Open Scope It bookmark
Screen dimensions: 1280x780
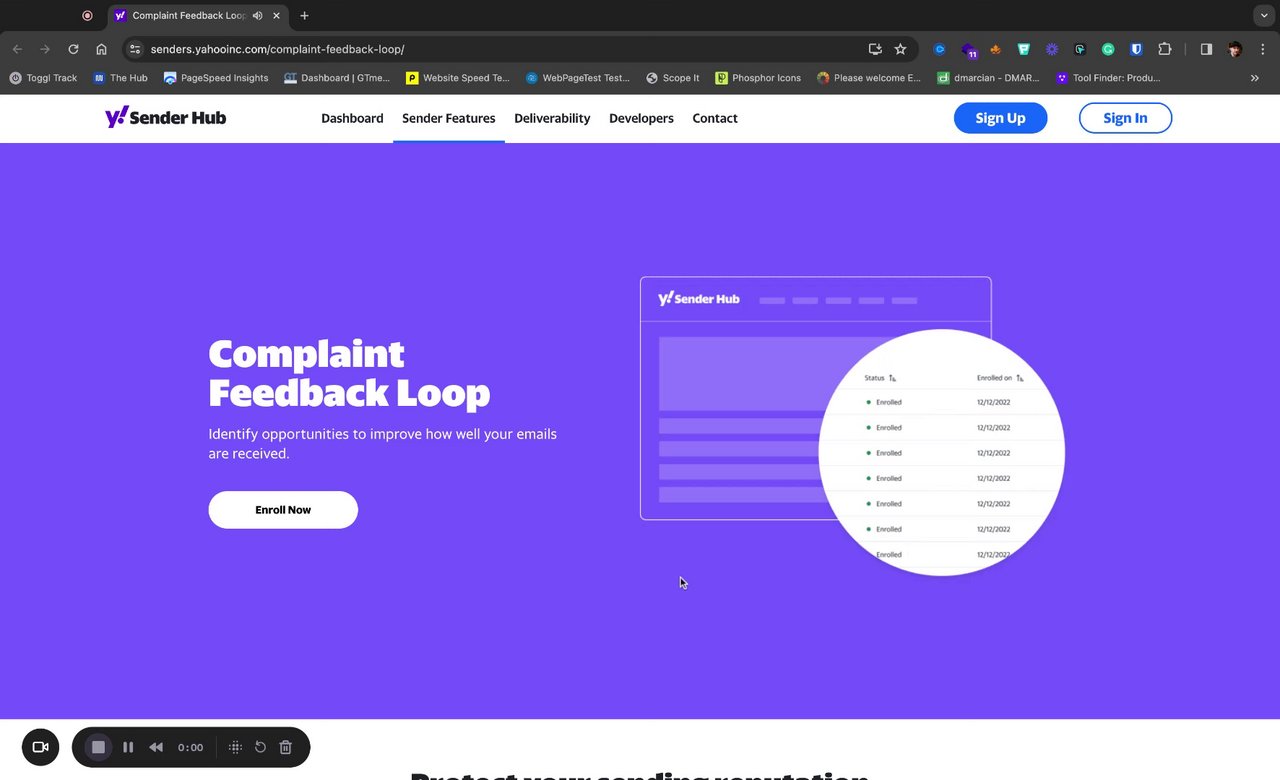673,78
